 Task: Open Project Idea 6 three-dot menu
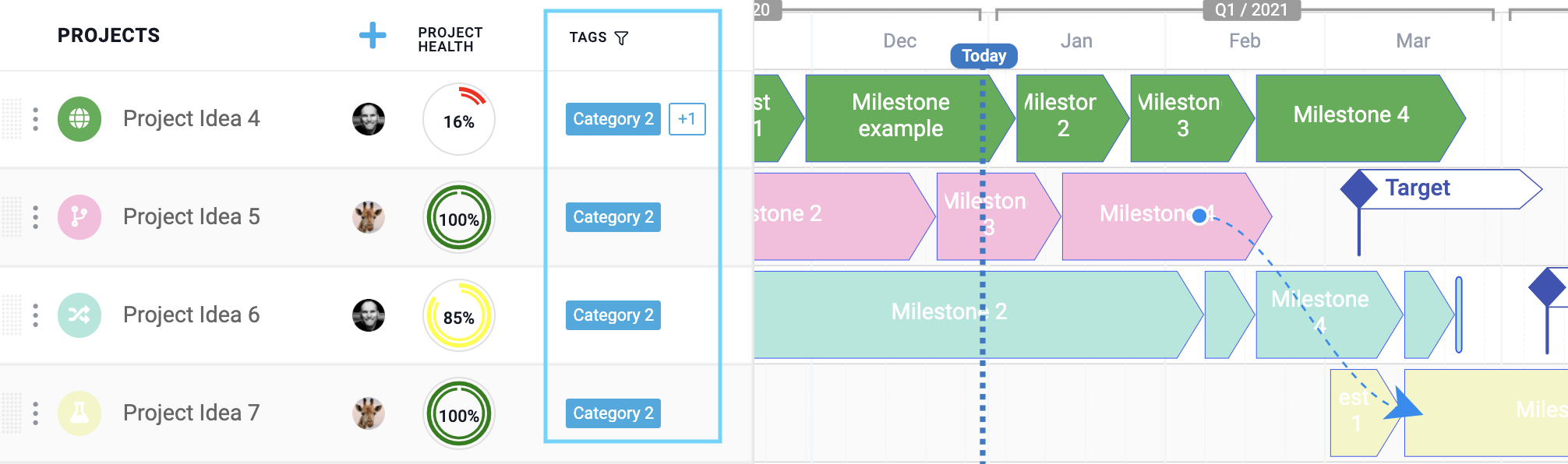tap(36, 315)
